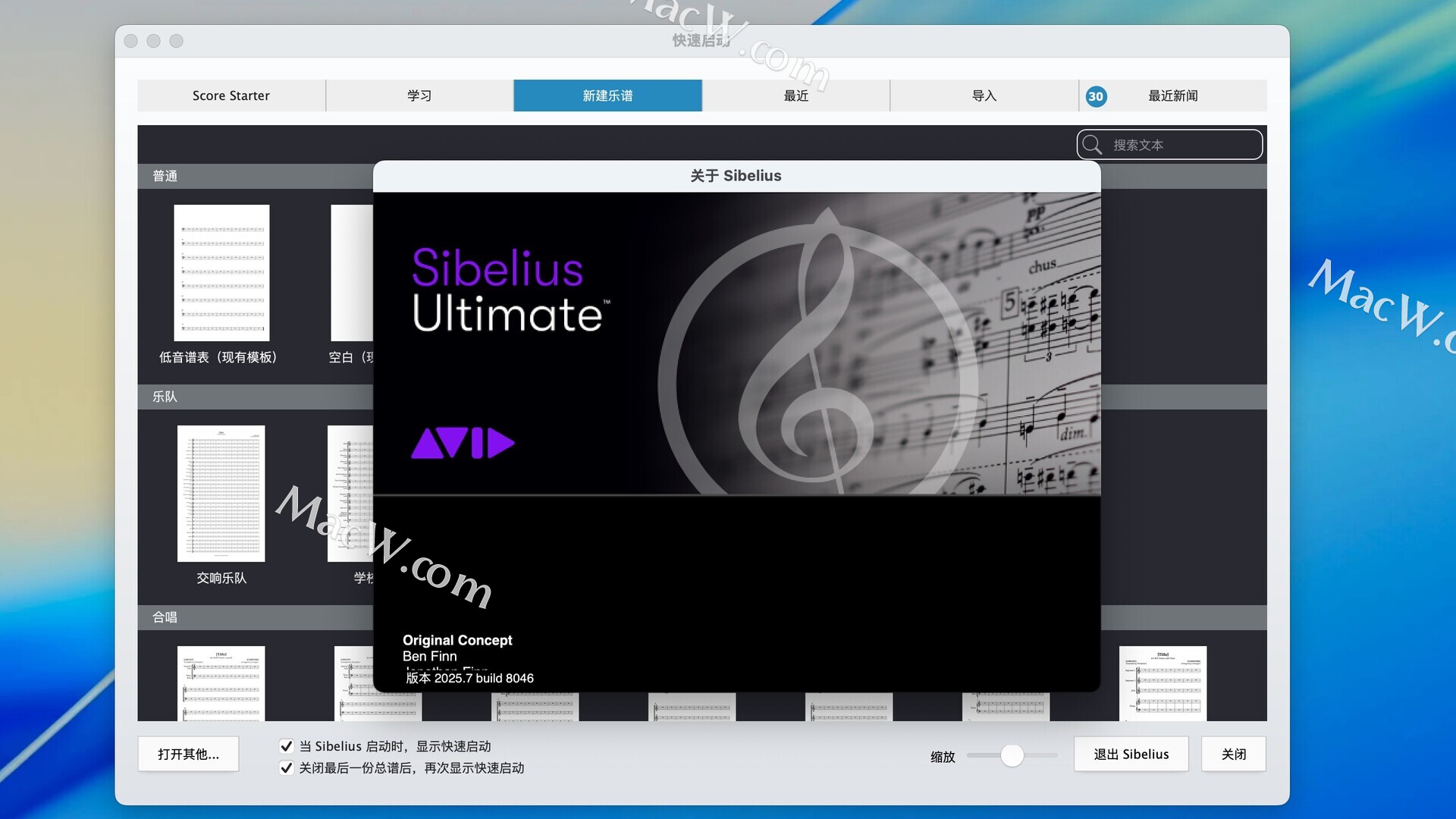Screen dimensions: 1456x819
Task: Collapse the 合唱 category header
Action: pyautogui.click(x=256, y=617)
